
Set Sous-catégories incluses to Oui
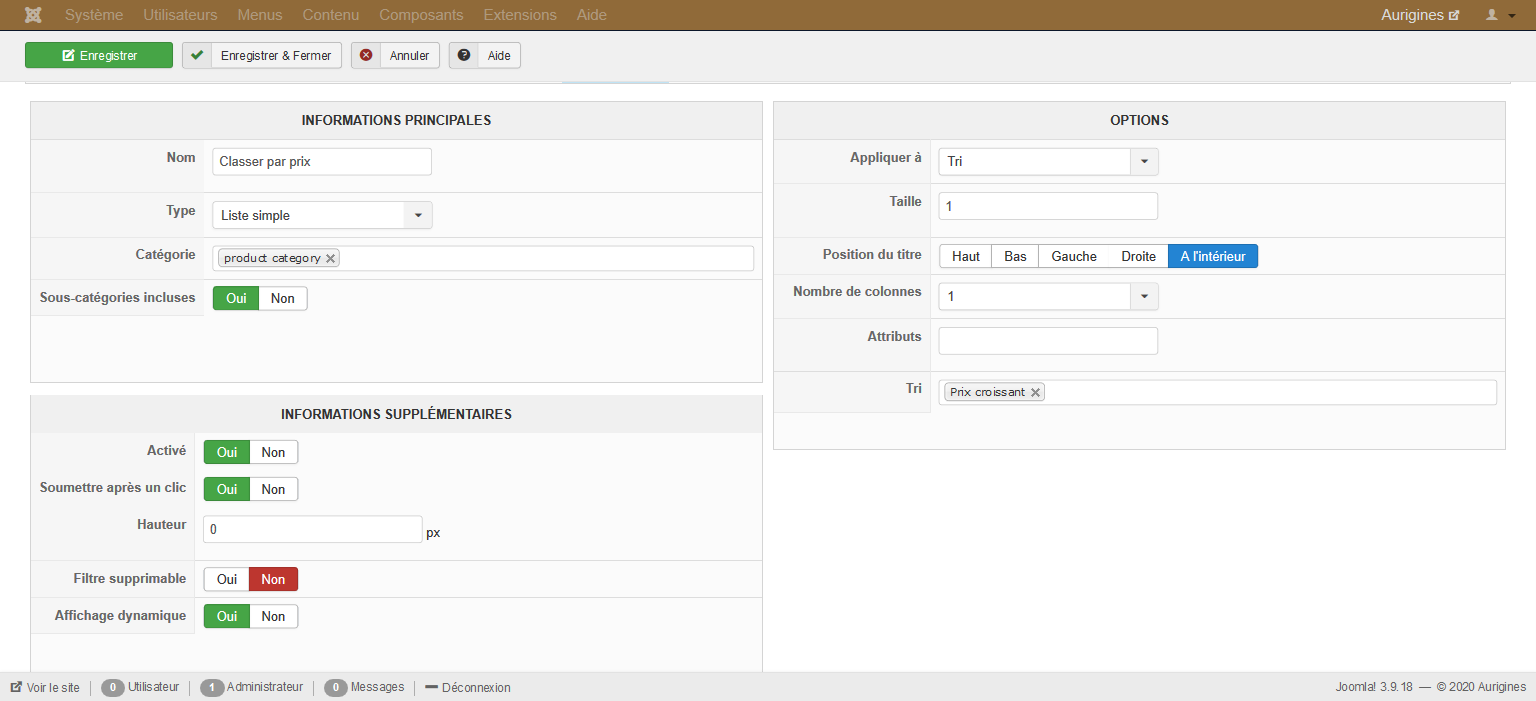[x=236, y=298]
